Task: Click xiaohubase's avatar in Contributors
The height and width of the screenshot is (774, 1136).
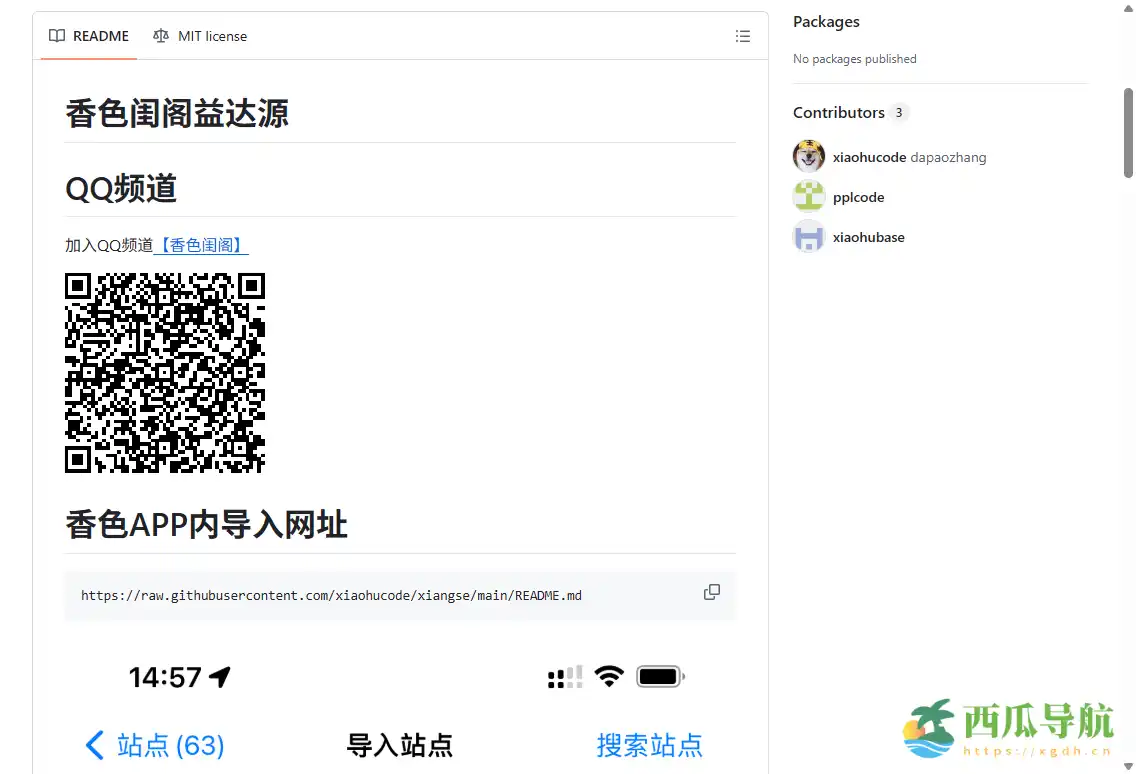Action: tap(808, 236)
